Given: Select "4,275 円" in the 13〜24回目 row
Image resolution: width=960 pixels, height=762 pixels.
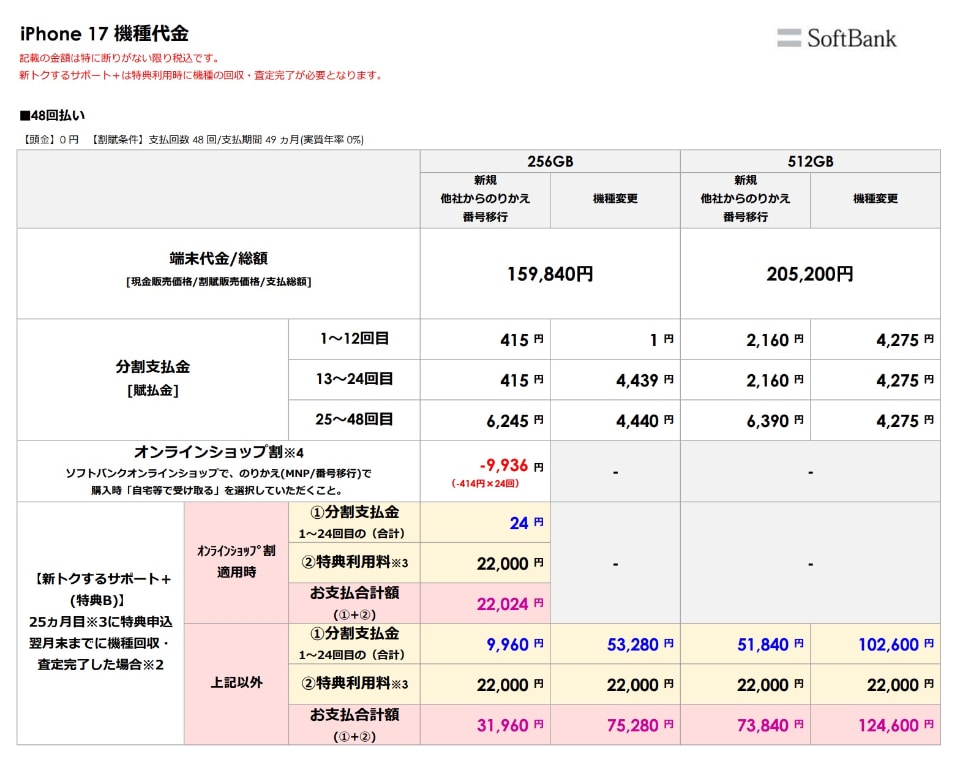Looking at the screenshot, I should coord(905,380).
